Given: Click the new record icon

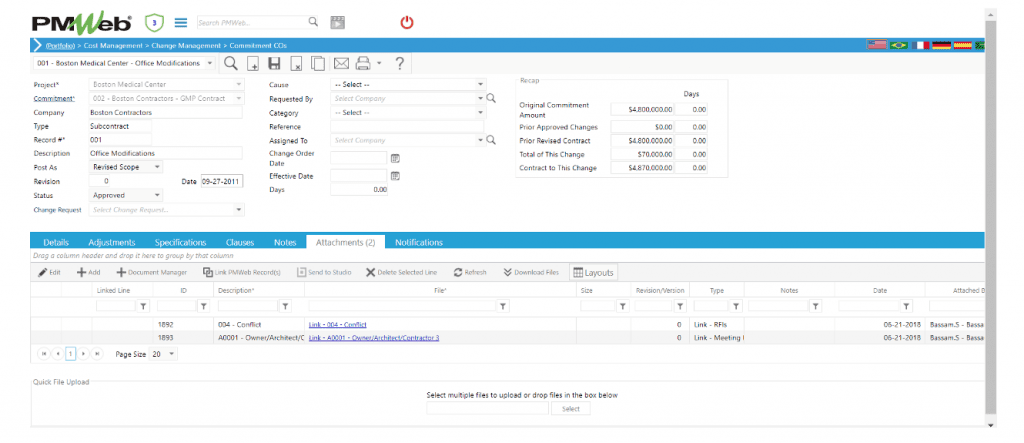Looking at the screenshot, I should tap(253, 64).
